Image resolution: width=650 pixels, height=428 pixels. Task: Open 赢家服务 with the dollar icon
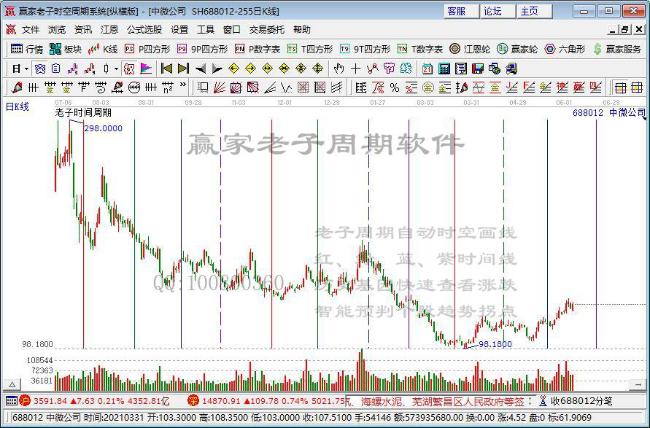pos(617,49)
